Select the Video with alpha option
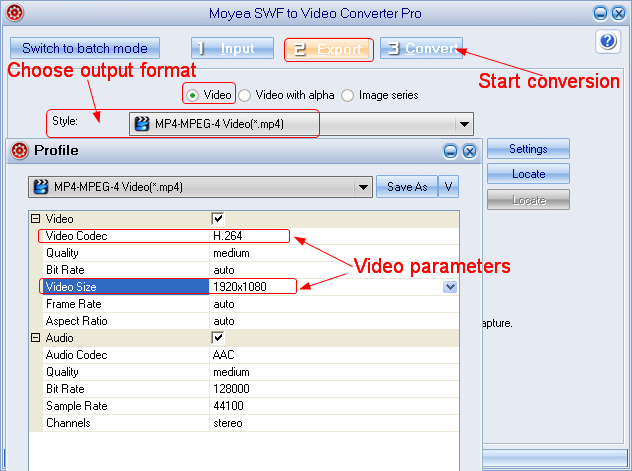632x471 pixels. (x=244, y=95)
